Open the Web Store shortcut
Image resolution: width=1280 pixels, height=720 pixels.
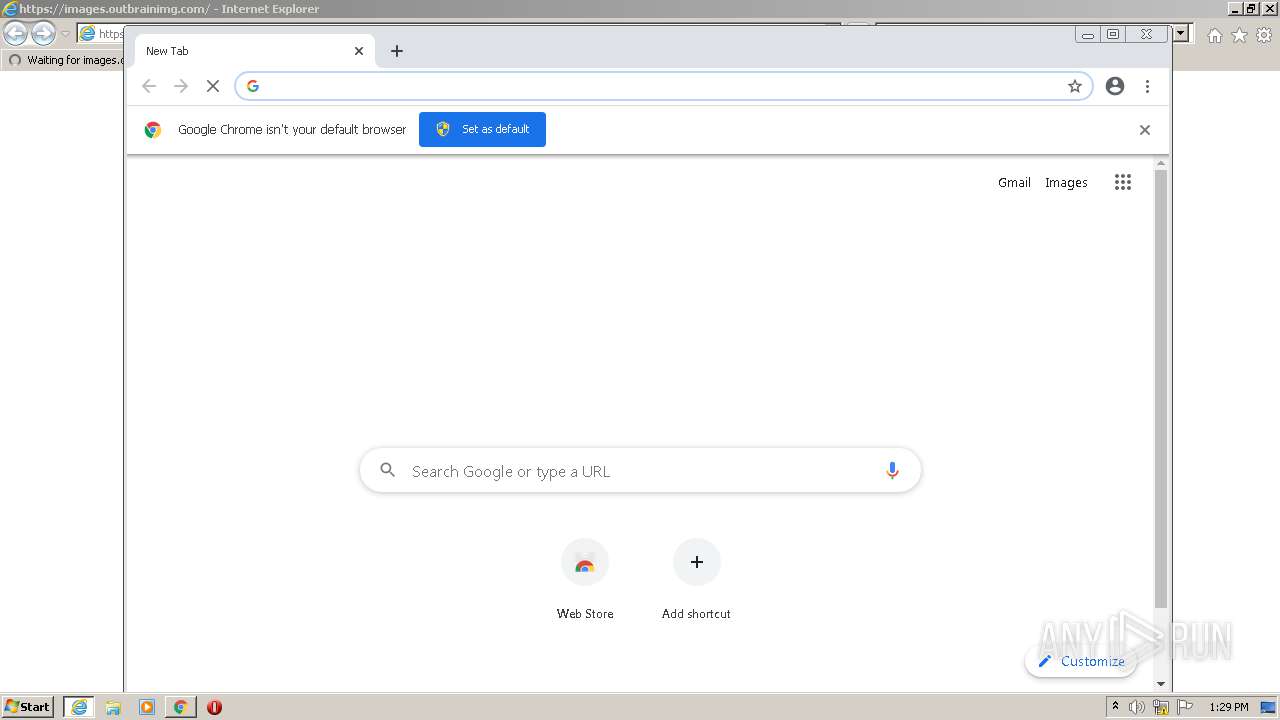click(585, 580)
